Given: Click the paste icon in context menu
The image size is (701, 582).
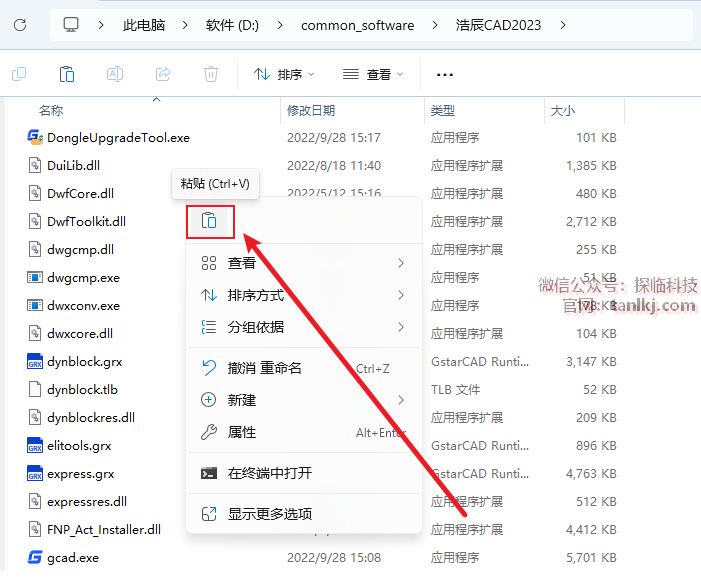Looking at the screenshot, I should tap(209, 221).
